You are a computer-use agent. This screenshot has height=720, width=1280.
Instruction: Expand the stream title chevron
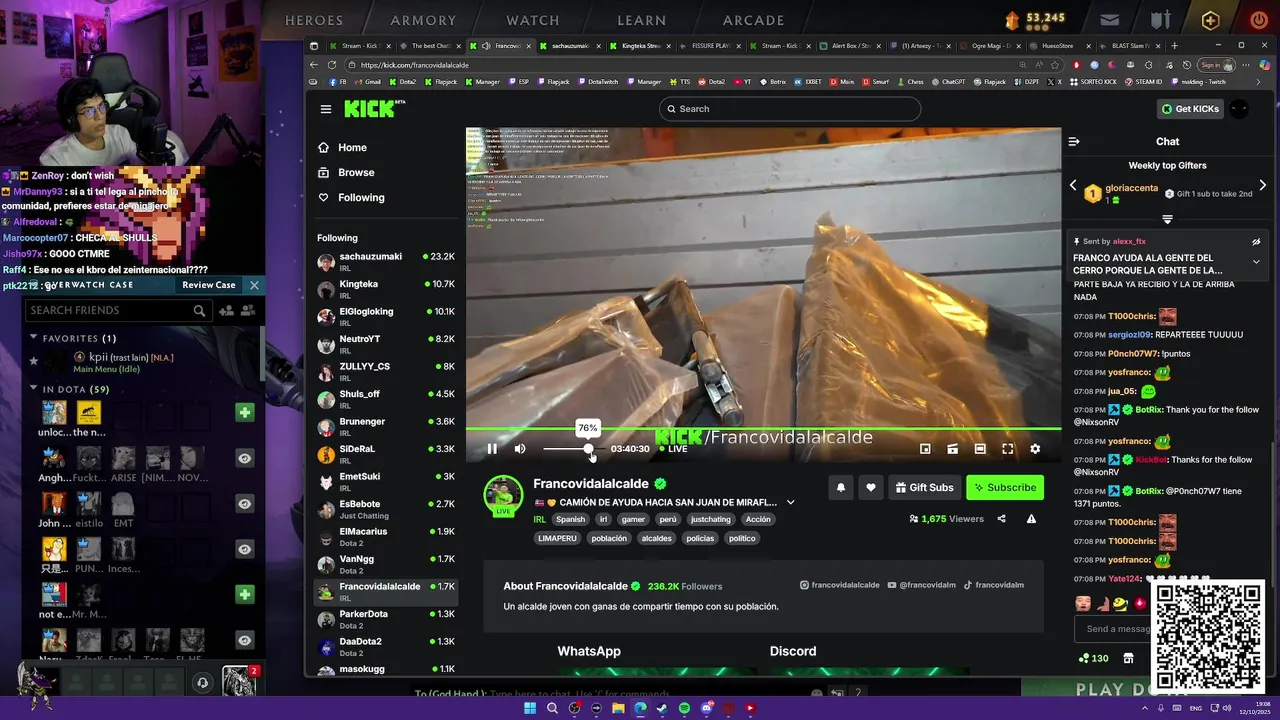(x=790, y=503)
